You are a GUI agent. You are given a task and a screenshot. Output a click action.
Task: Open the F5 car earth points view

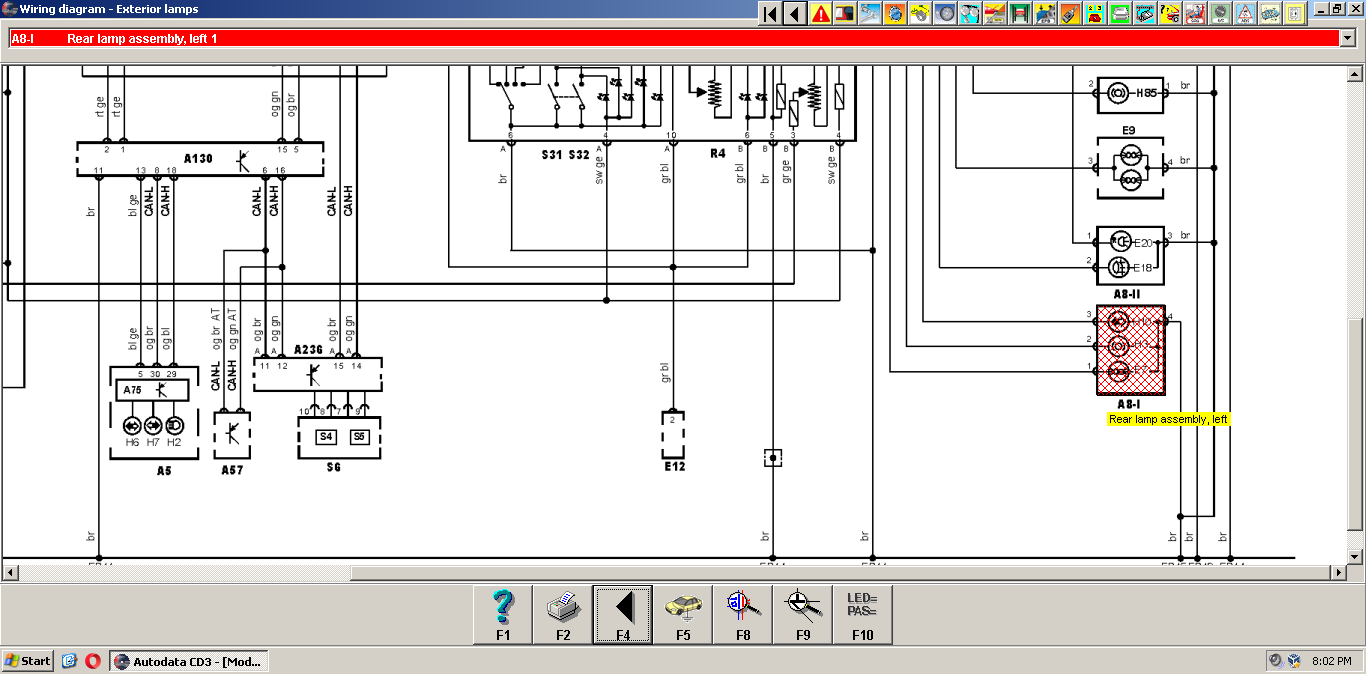(683, 614)
